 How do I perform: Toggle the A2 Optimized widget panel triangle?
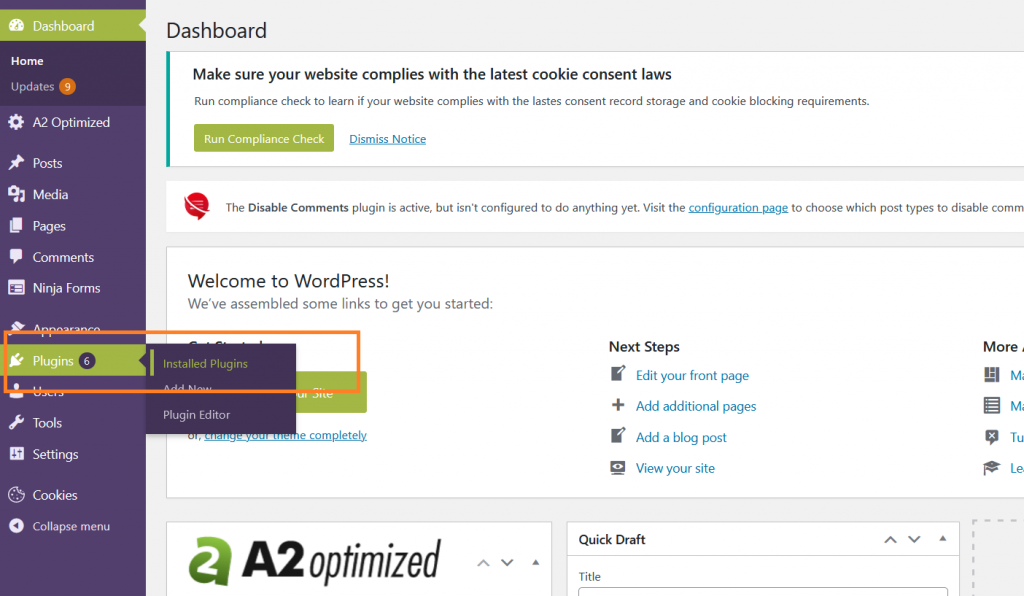click(536, 562)
